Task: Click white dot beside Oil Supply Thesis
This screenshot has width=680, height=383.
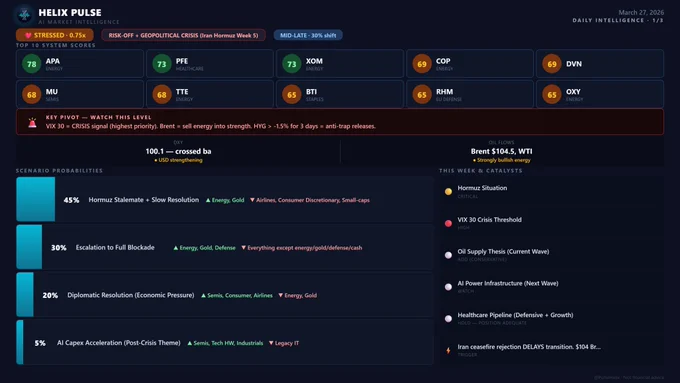Action: (x=448, y=255)
